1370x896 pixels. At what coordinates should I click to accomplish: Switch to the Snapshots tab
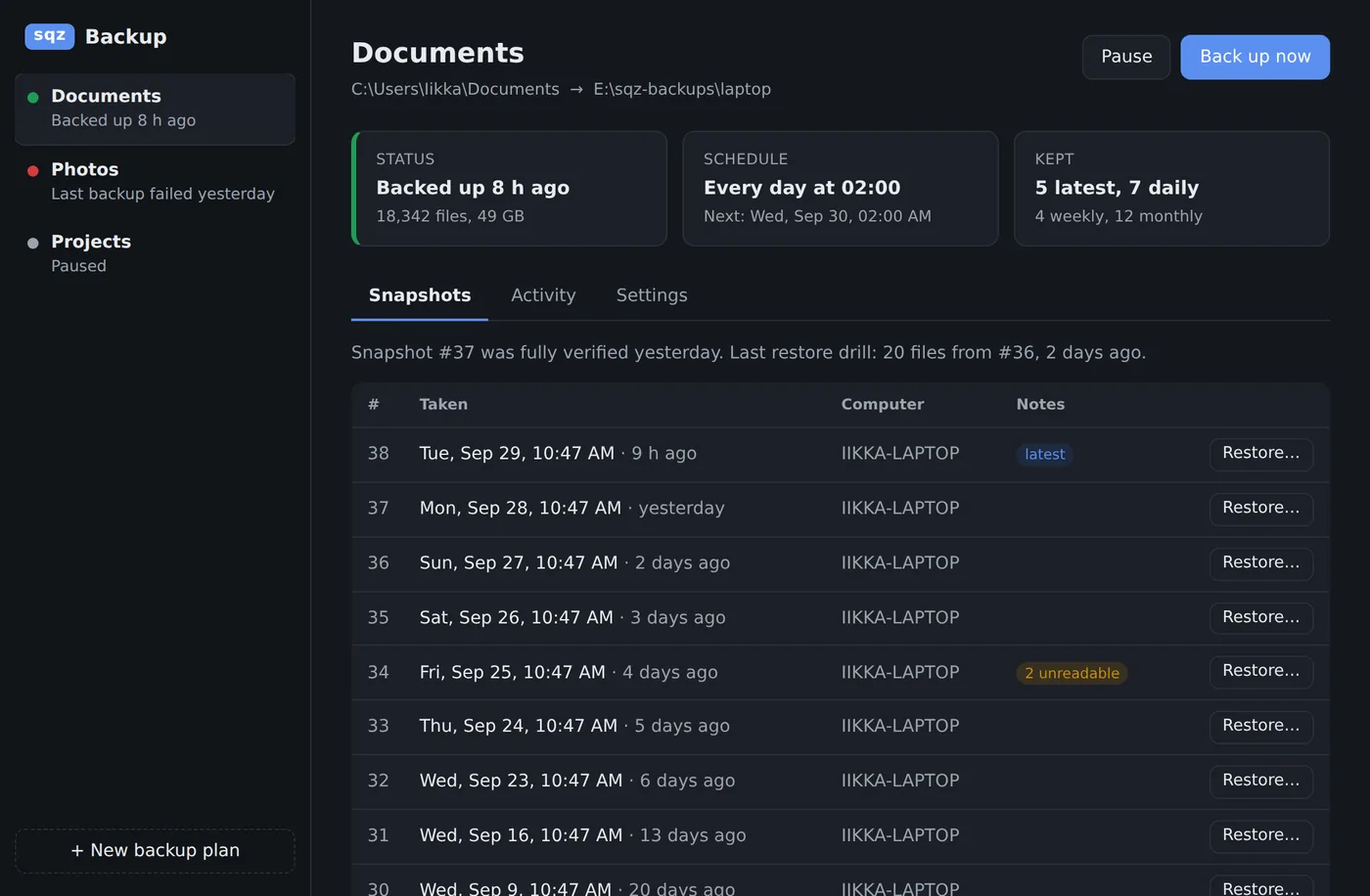[420, 295]
